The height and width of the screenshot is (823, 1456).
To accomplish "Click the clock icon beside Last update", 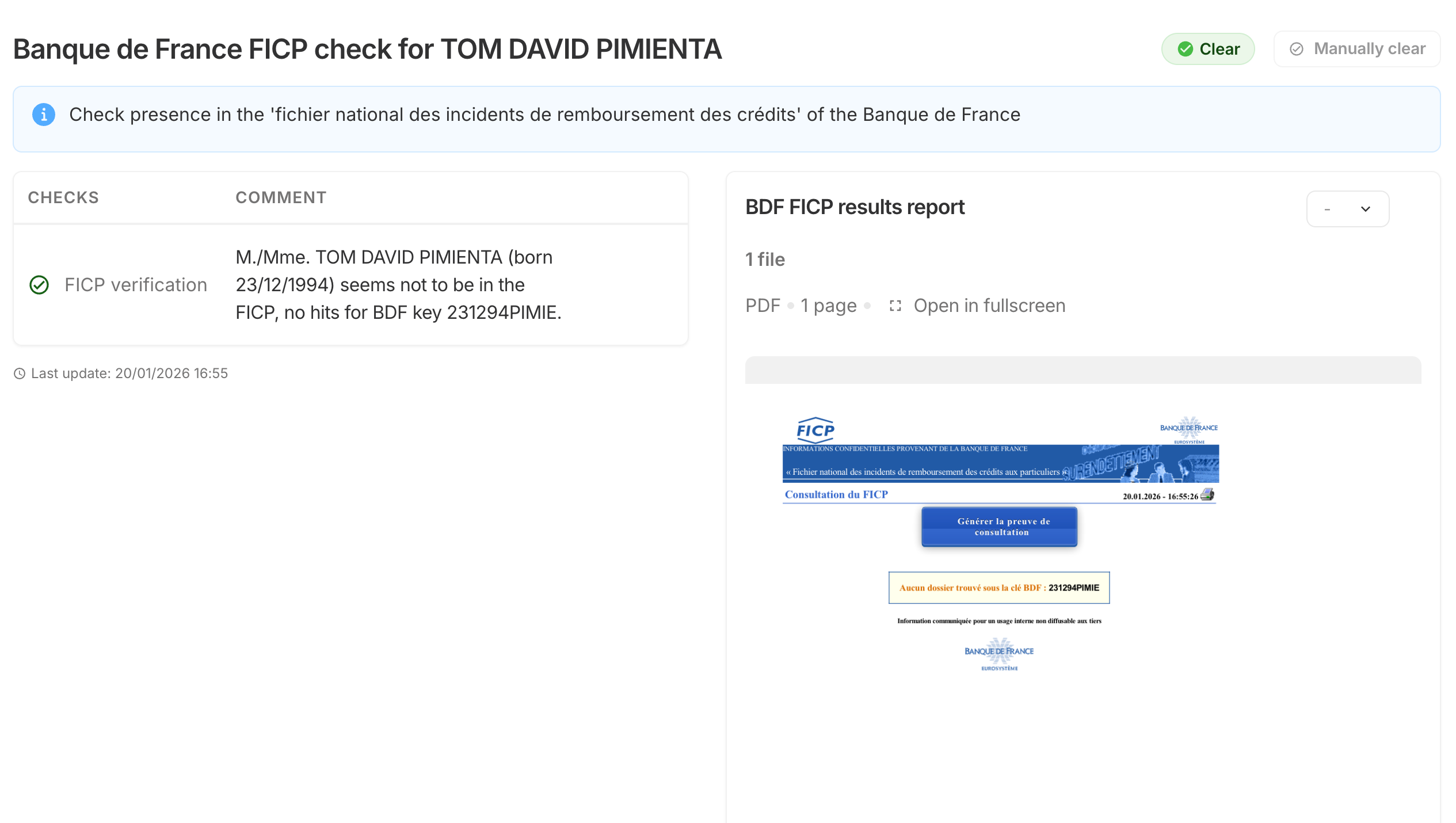I will [x=20, y=374].
